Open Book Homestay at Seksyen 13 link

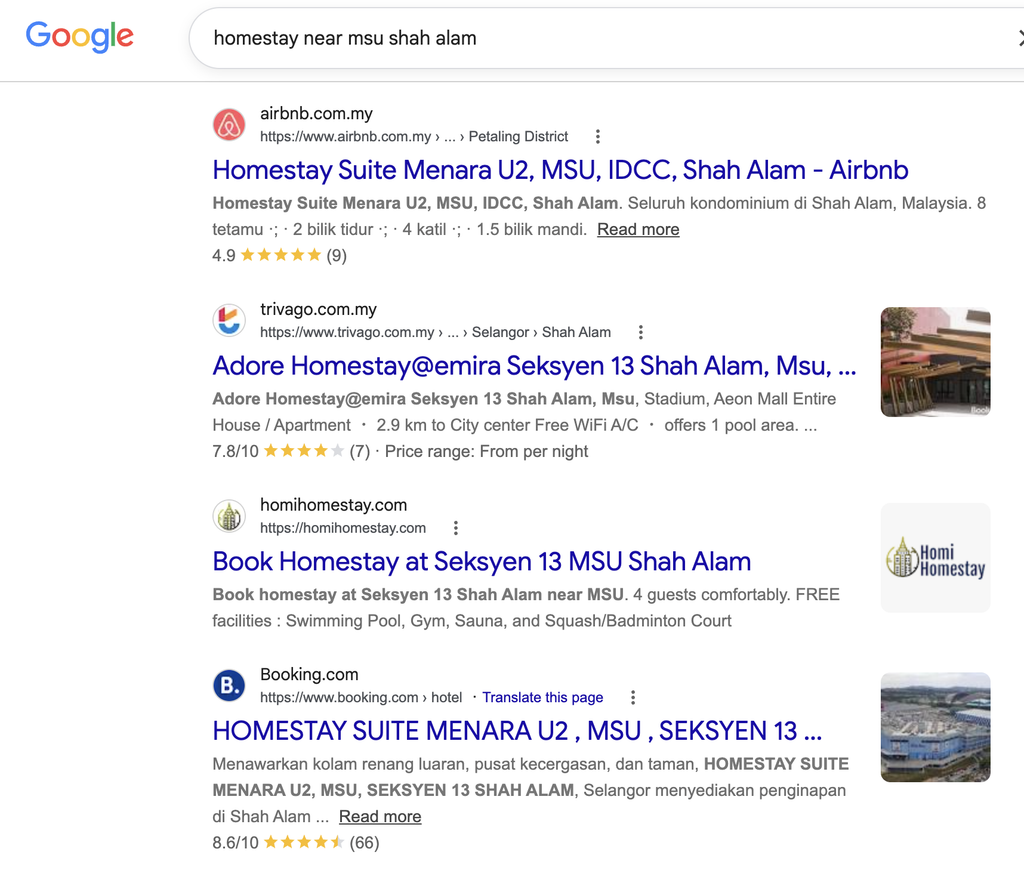482,562
